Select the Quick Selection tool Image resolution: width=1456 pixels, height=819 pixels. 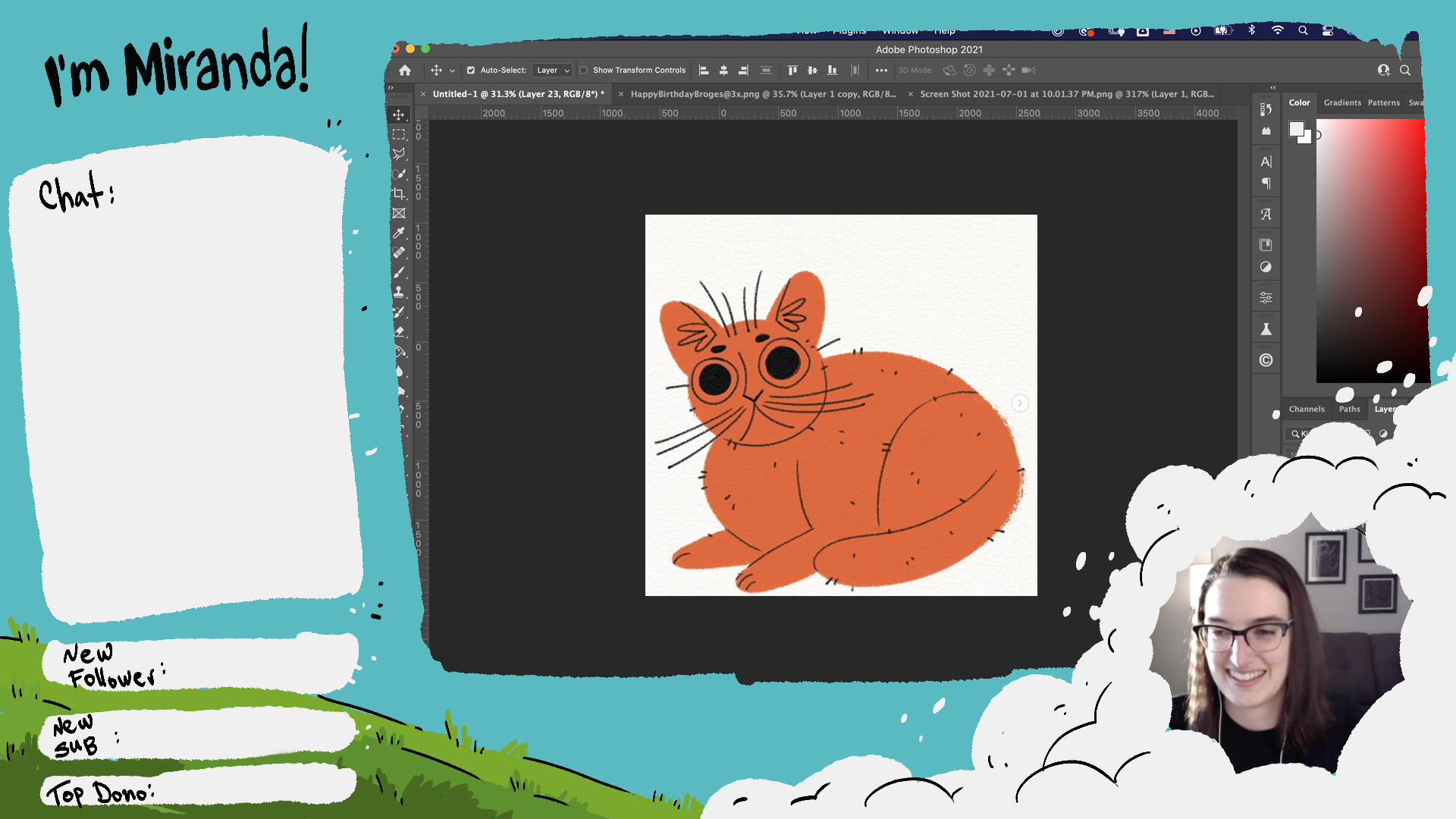[398, 174]
